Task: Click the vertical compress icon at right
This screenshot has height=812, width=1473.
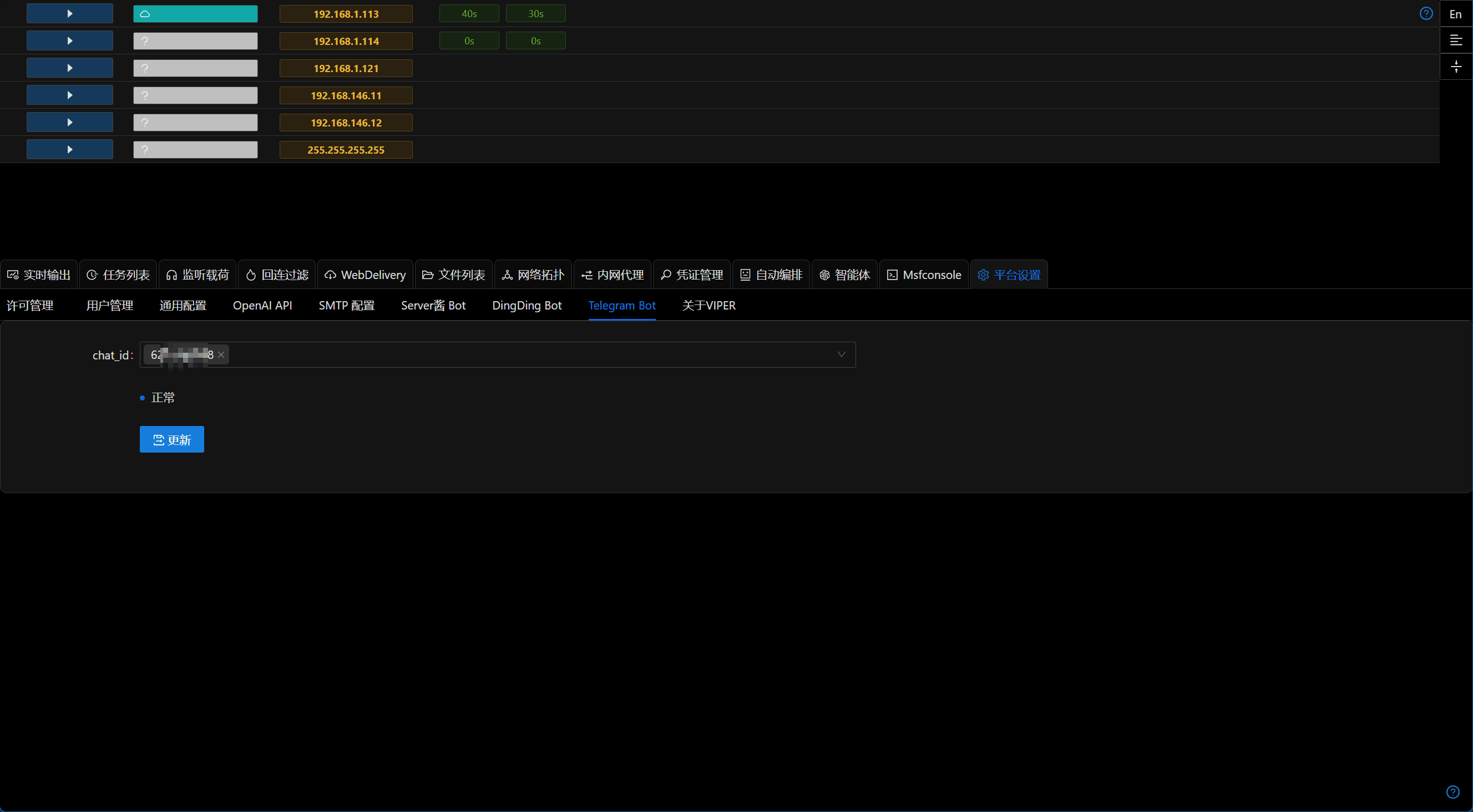Action: (x=1456, y=67)
